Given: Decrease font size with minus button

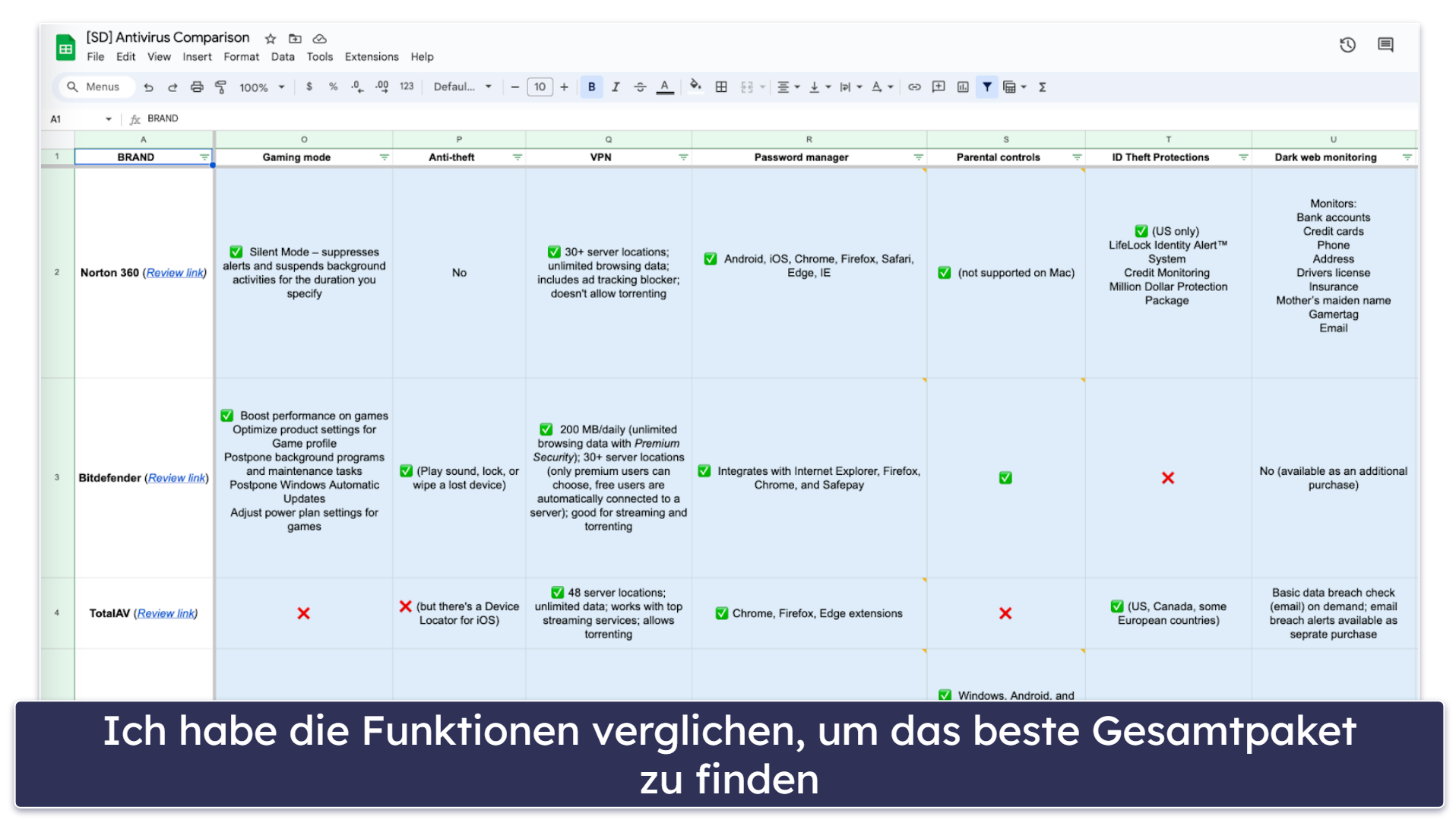Looking at the screenshot, I should click(x=515, y=87).
